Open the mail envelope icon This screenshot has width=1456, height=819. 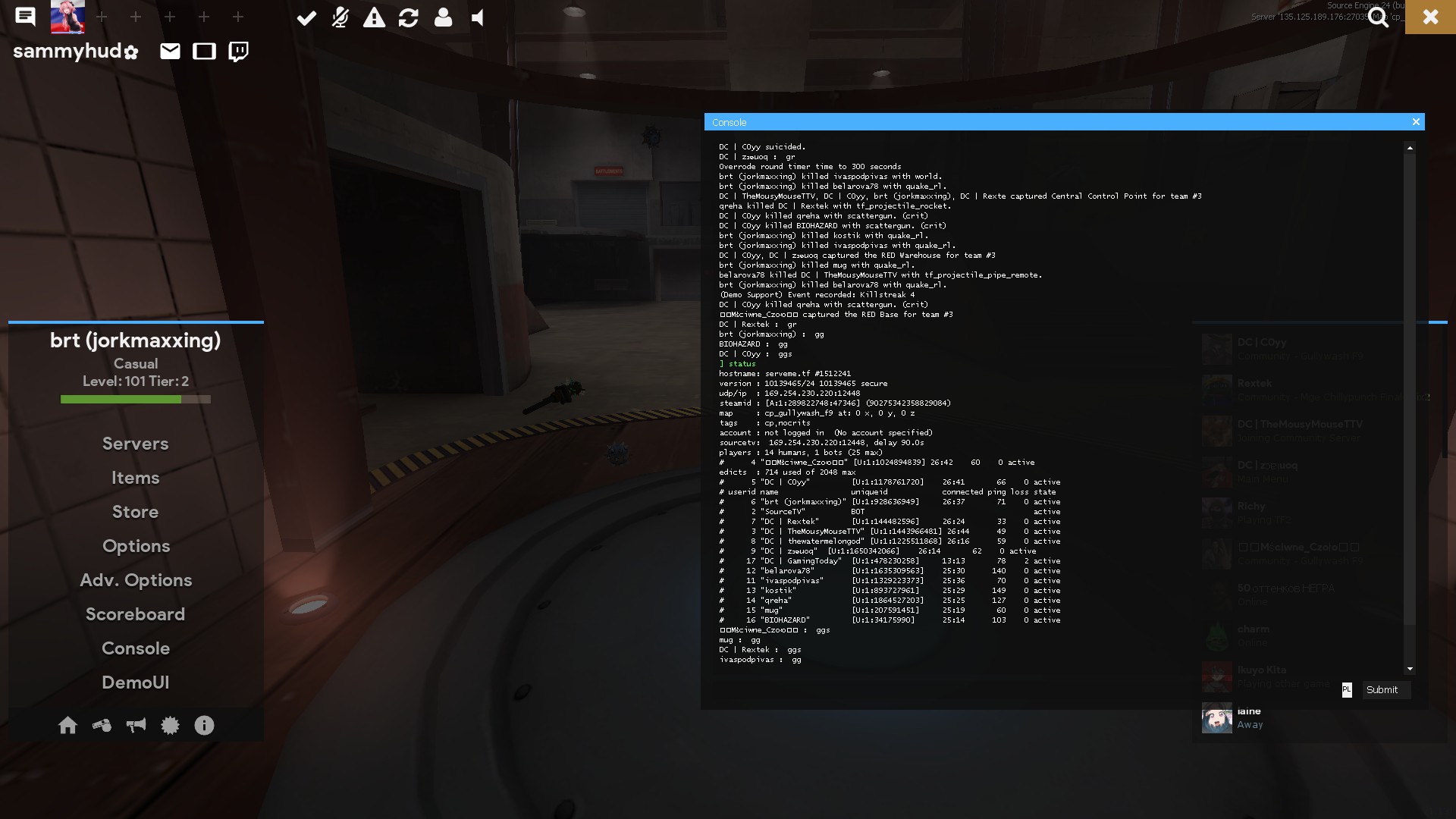[170, 52]
